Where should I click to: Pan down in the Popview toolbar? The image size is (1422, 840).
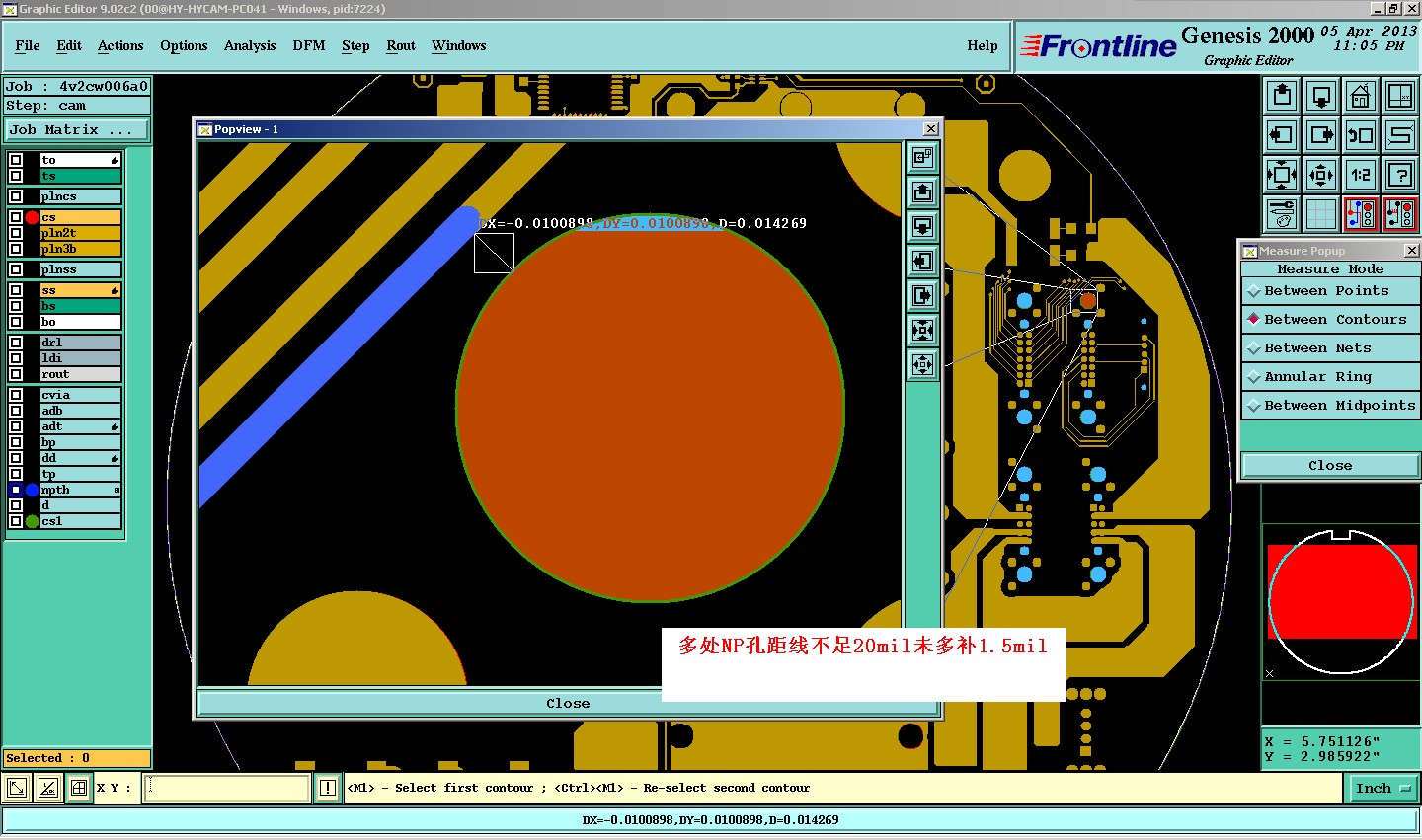(x=922, y=226)
